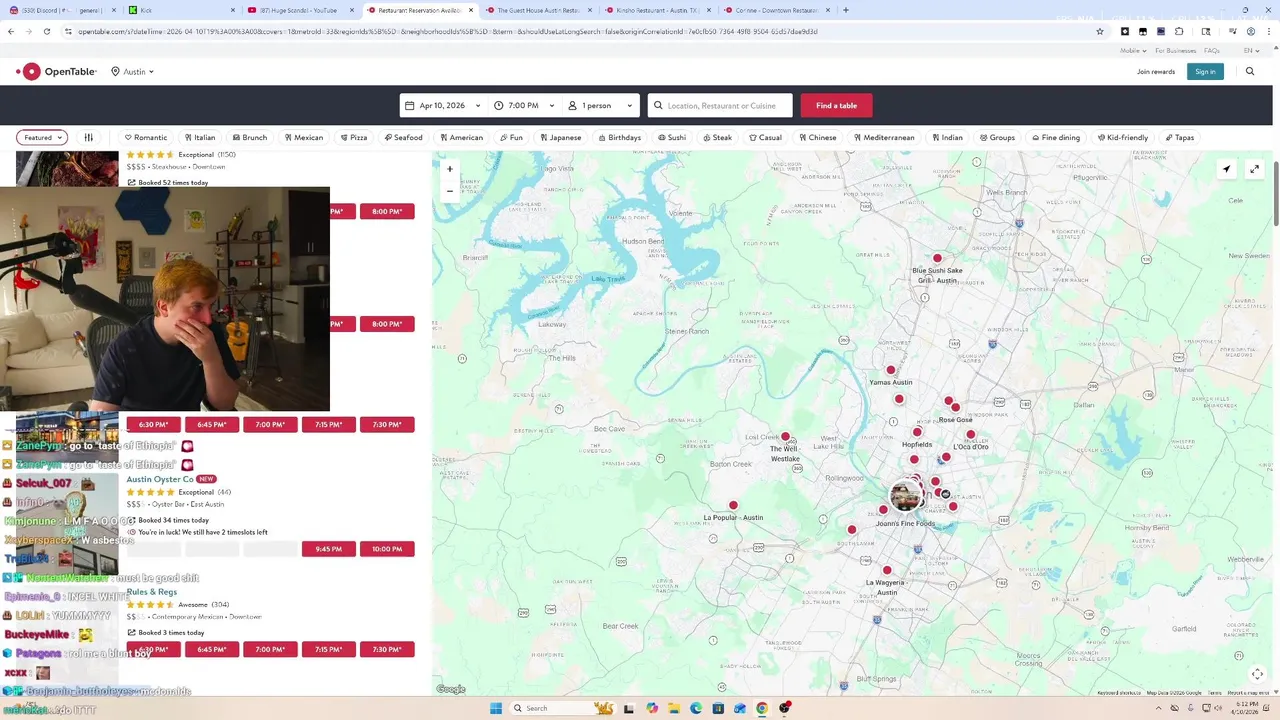Open the 1 person party size dropdown
The image size is (1280, 720).
[x=600, y=105]
